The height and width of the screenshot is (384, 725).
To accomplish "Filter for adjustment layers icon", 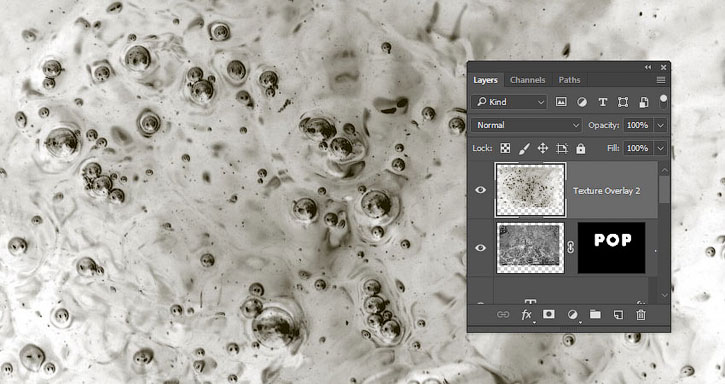I will (x=582, y=102).
